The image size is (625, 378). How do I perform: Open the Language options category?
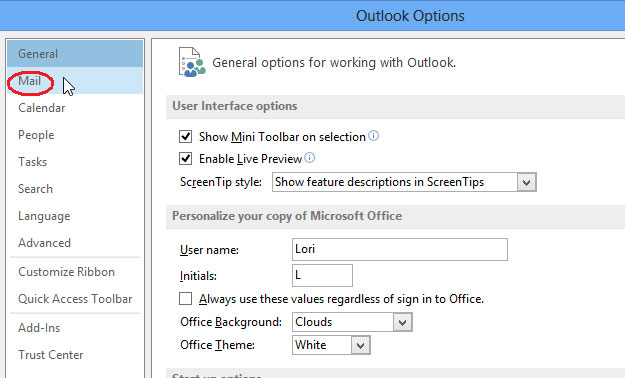(75, 216)
